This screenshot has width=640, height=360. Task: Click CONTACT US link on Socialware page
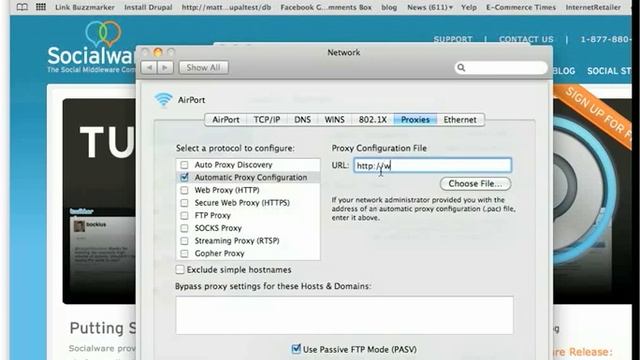coord(526,39)
